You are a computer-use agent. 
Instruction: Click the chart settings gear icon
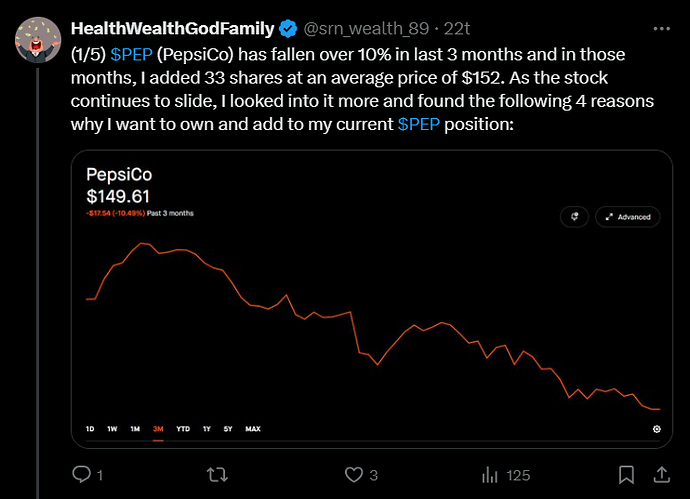click(657, 429)
